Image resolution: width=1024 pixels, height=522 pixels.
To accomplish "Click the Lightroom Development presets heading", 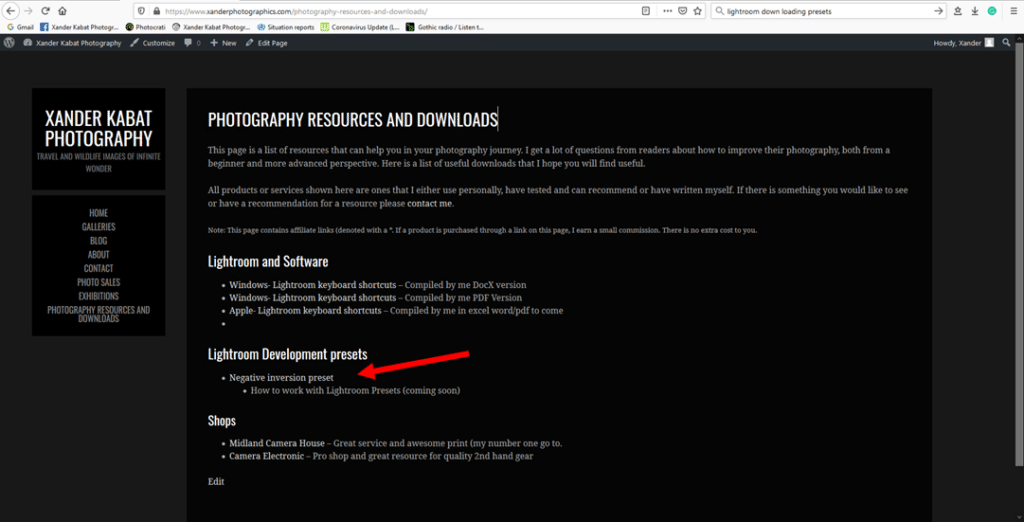I will click(287, 354).
